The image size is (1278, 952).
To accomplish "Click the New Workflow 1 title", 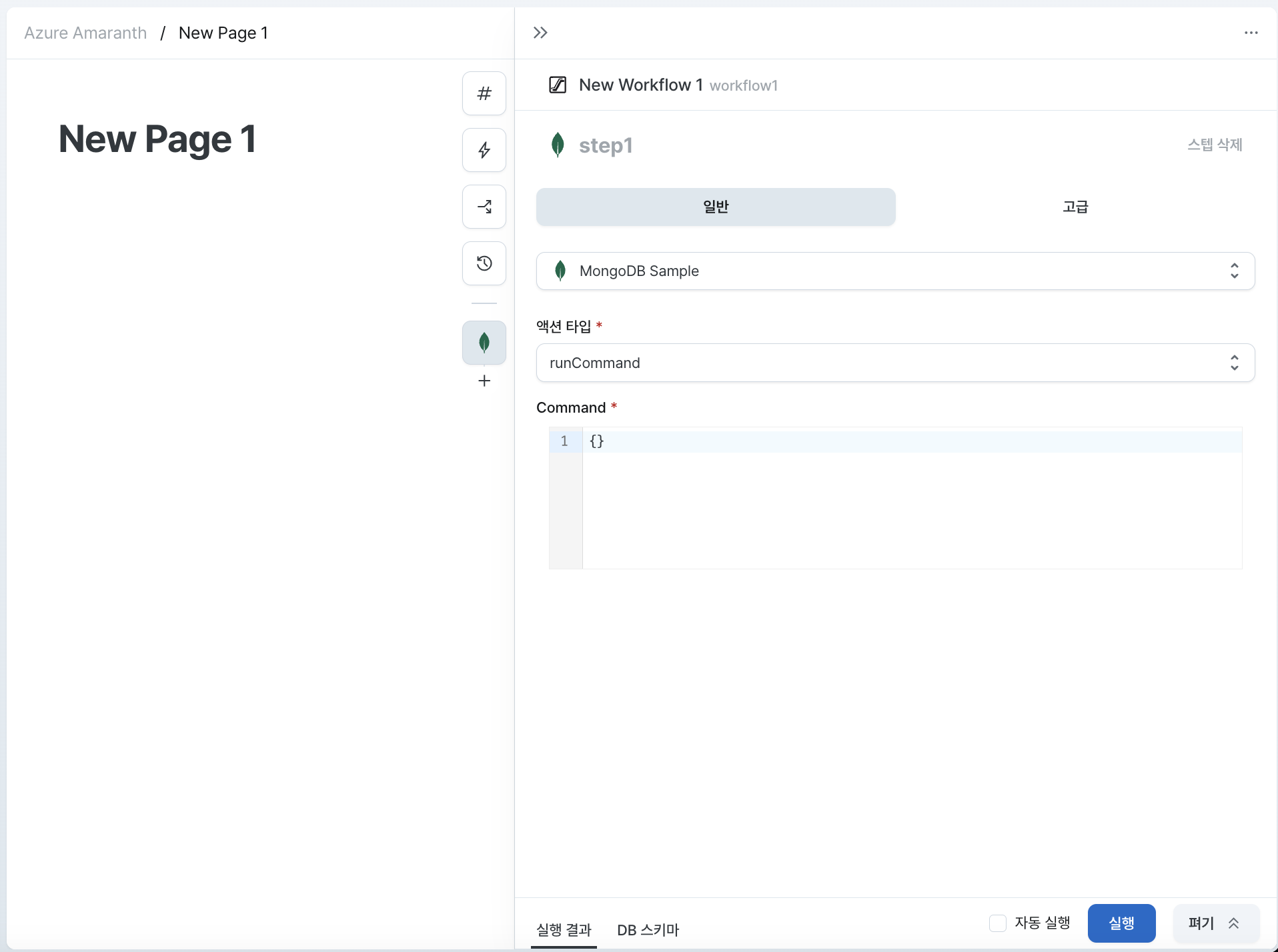I will (x=641, y=85).
